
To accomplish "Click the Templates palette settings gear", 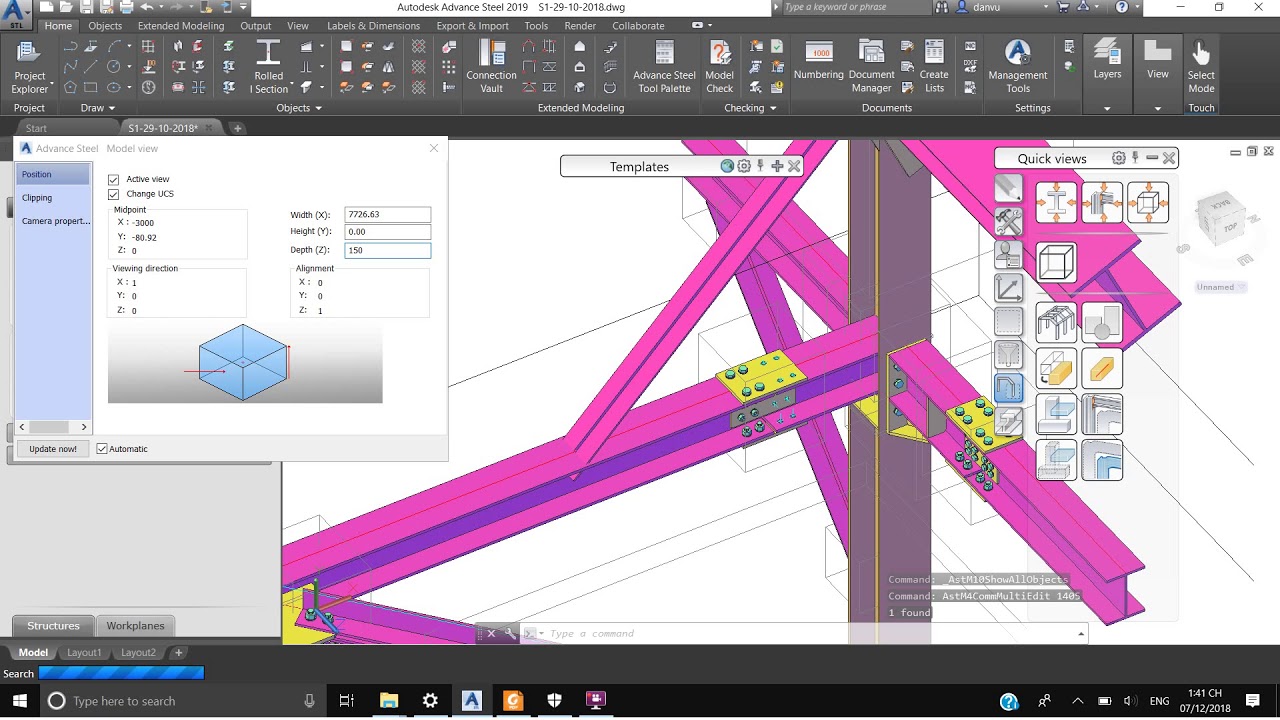I will (744, 166).
